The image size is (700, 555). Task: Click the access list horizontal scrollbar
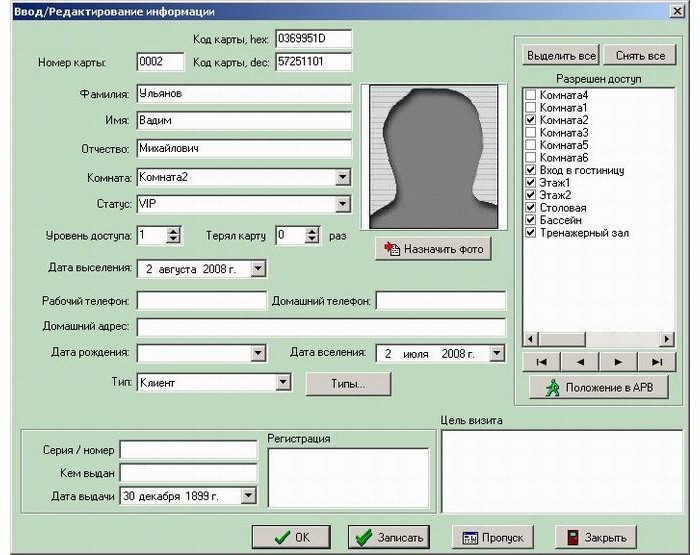pyautogui.click(x=599, y=339)
